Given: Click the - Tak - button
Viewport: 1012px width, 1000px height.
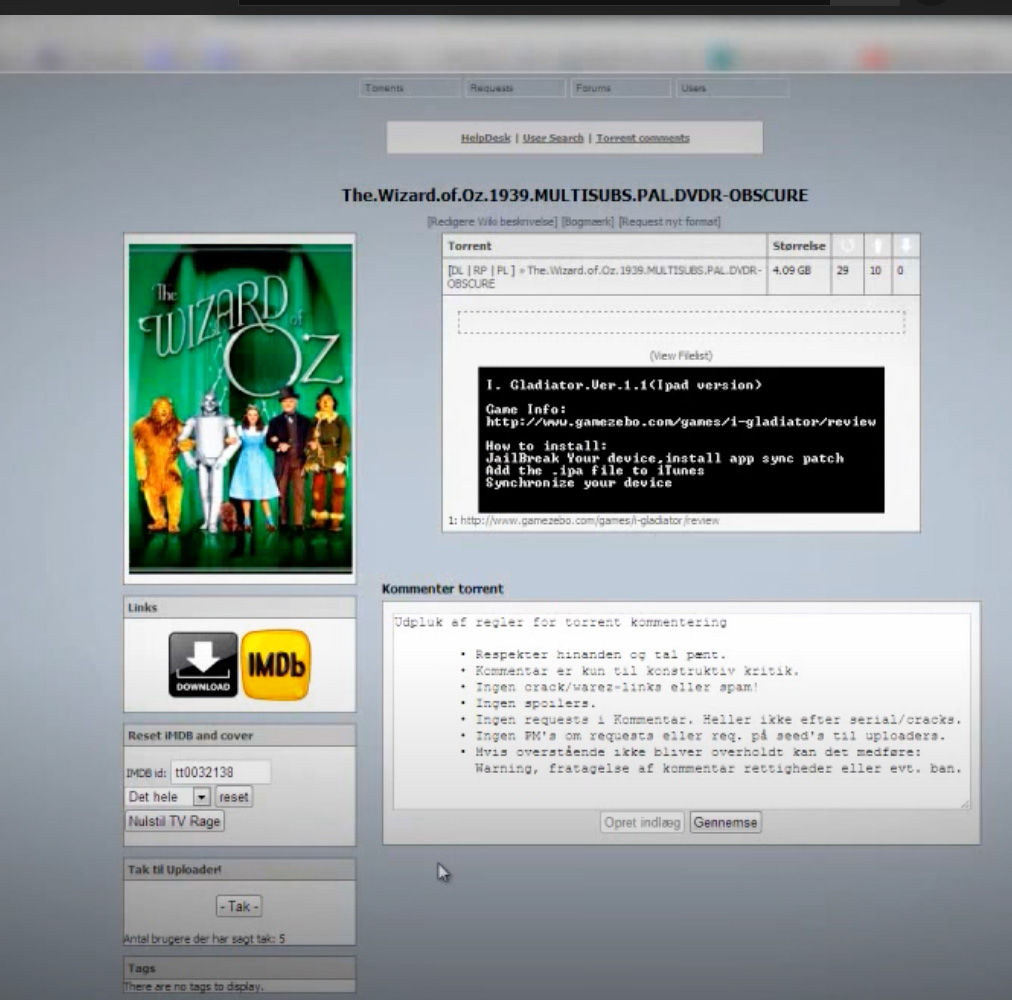Looking at the screenshot, I should (x=239, y=906).
